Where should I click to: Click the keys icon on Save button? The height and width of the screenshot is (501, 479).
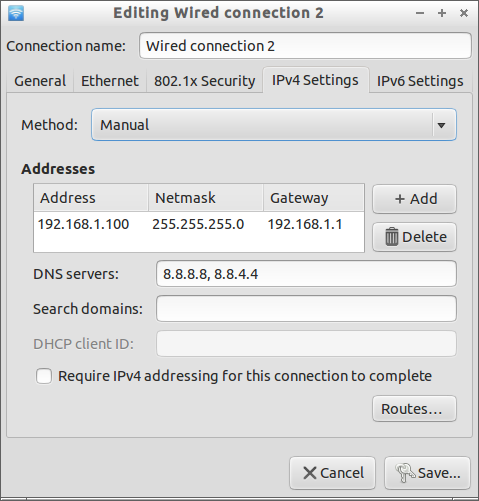[405, 473]
